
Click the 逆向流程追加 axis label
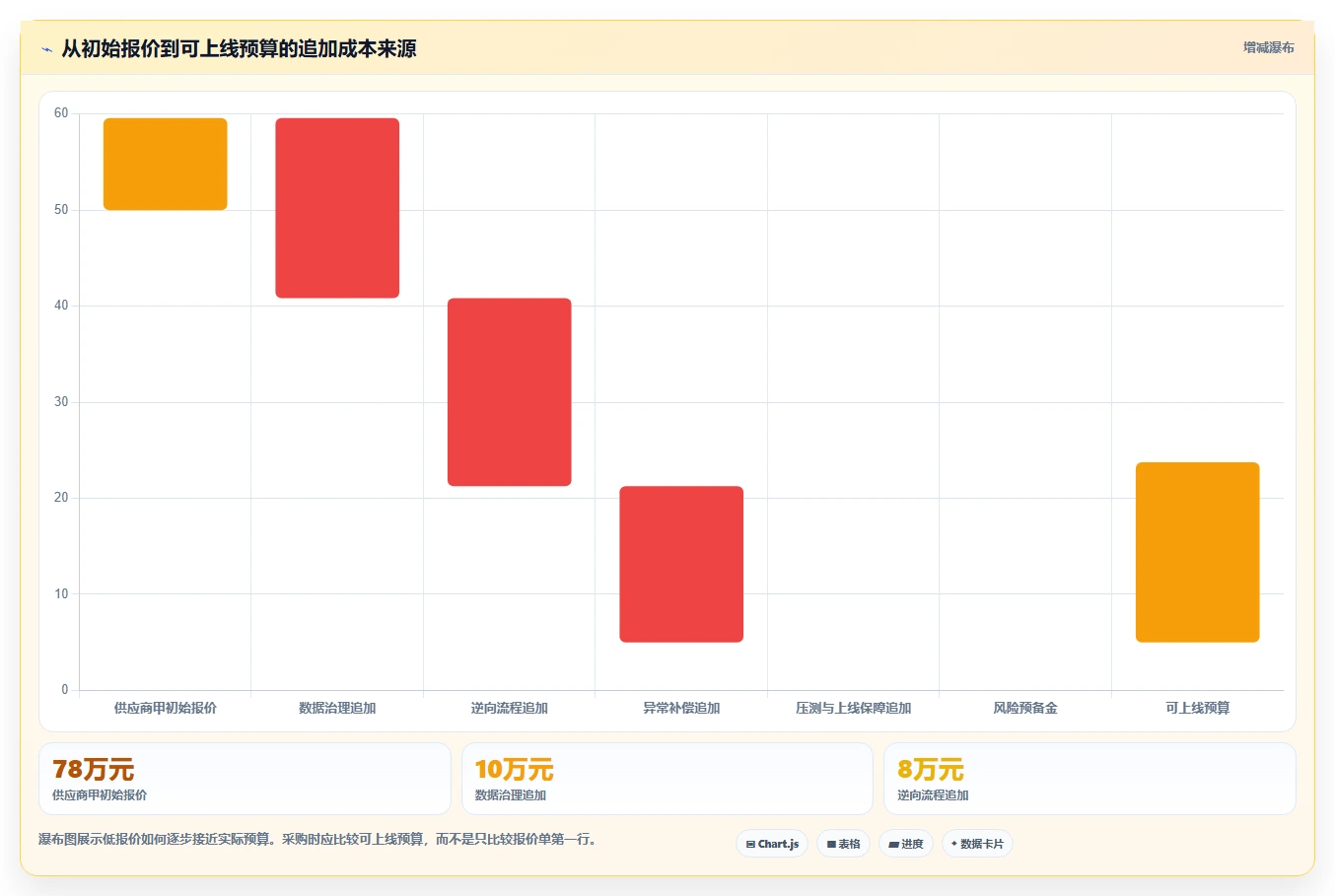(x=510, y=708)
